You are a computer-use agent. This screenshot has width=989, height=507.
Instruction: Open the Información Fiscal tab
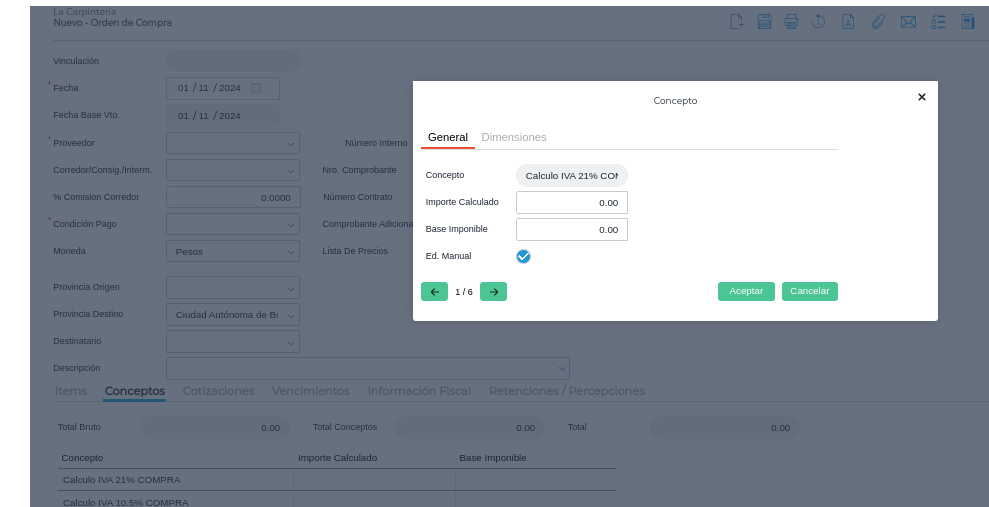click(x=419, y=391)
